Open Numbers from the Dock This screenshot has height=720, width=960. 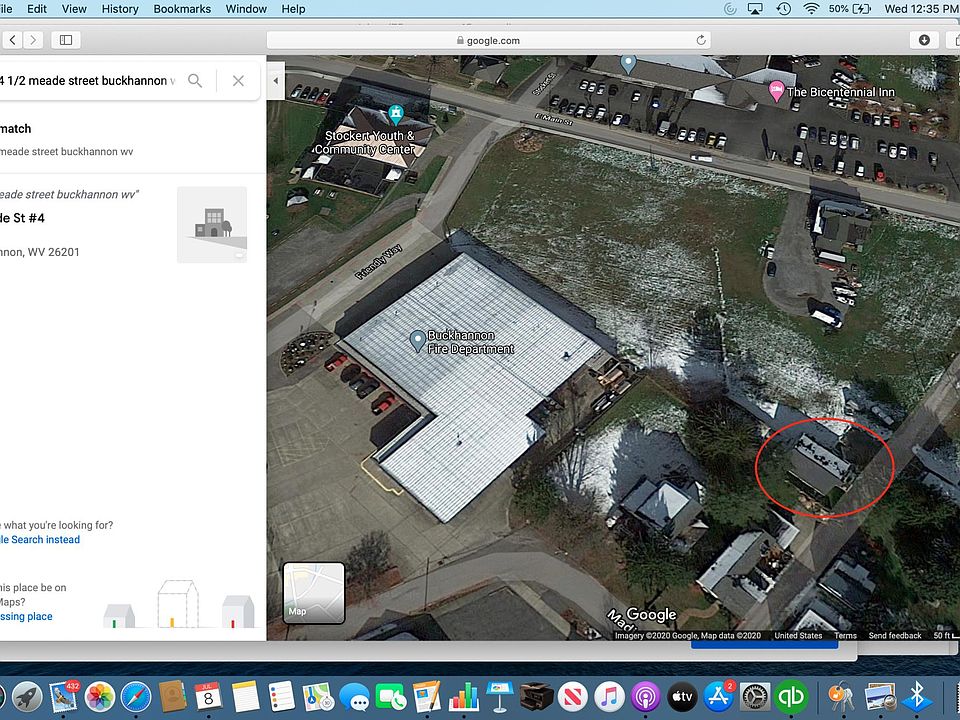(x=463, y=697)
